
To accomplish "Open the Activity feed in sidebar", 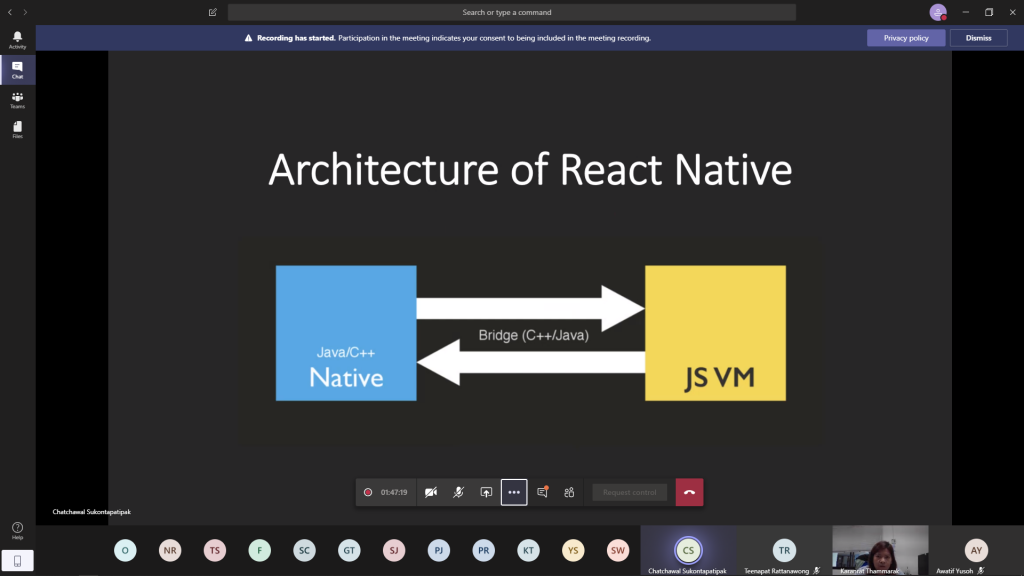I will [x=17, y=40].
